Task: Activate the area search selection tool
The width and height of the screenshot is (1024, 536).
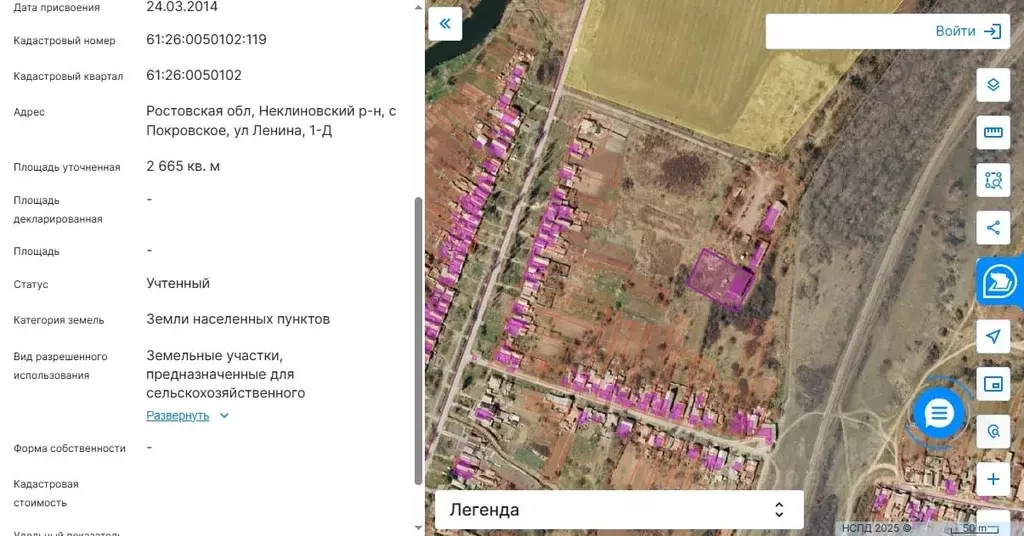Action: tap(993, 180)
